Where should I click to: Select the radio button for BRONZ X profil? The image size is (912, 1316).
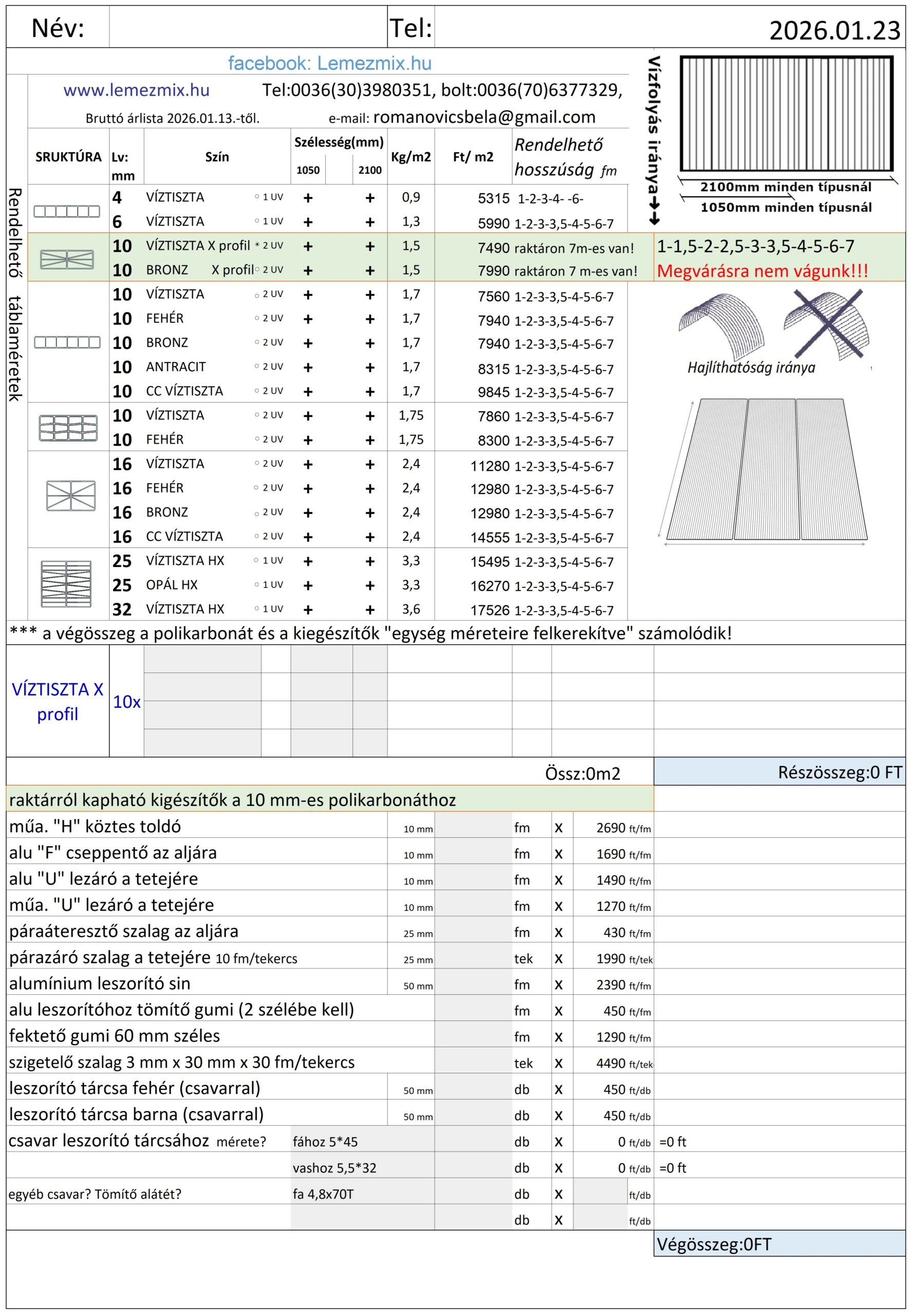click(x=257, y=269)
